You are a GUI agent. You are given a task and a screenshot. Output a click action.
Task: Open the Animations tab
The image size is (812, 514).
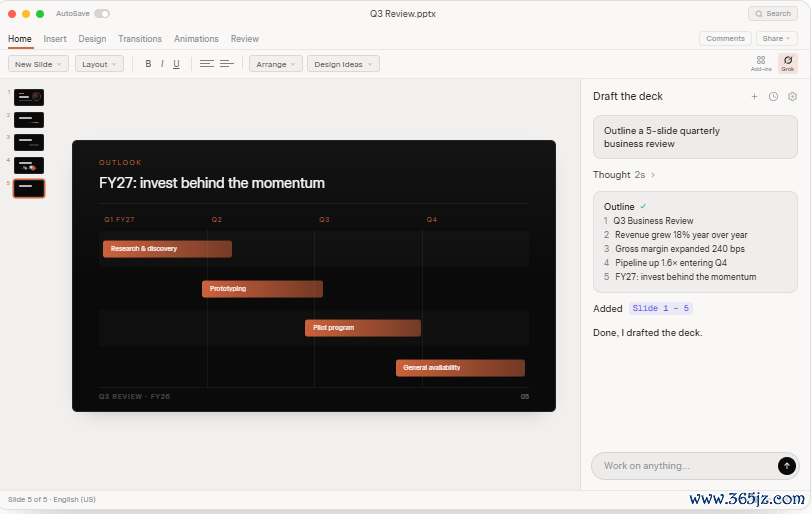196,39
